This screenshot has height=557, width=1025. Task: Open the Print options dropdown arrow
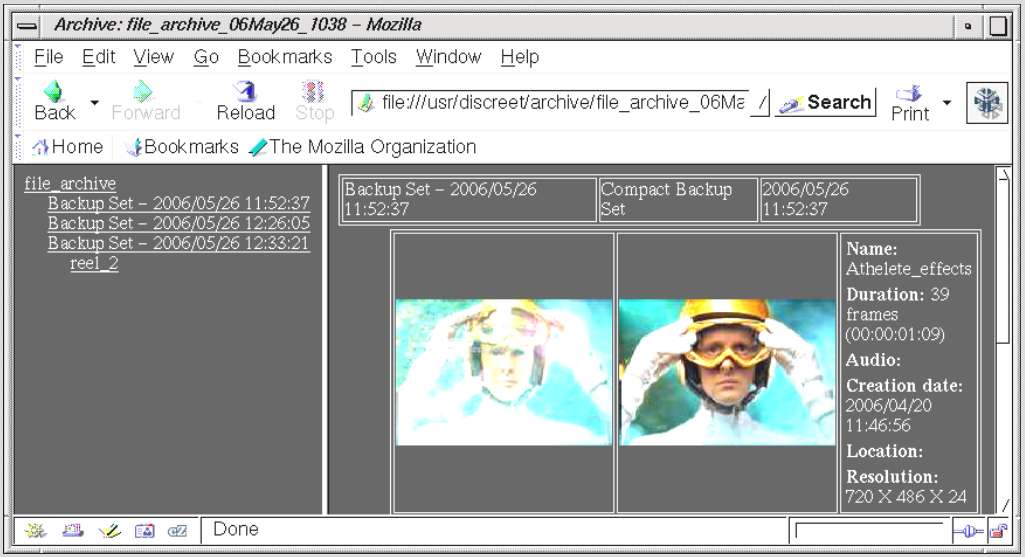(946, 102)
